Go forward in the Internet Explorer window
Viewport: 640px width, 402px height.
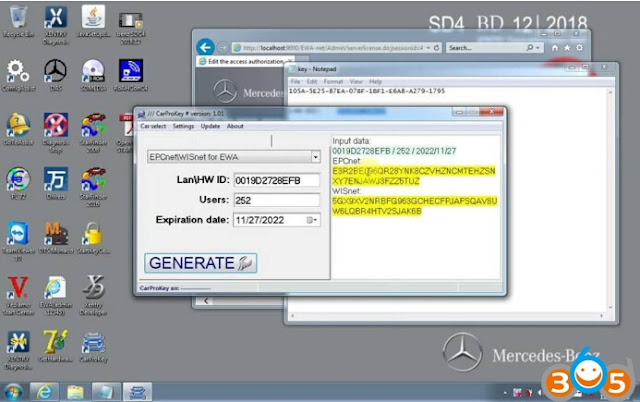pos(222,48)
